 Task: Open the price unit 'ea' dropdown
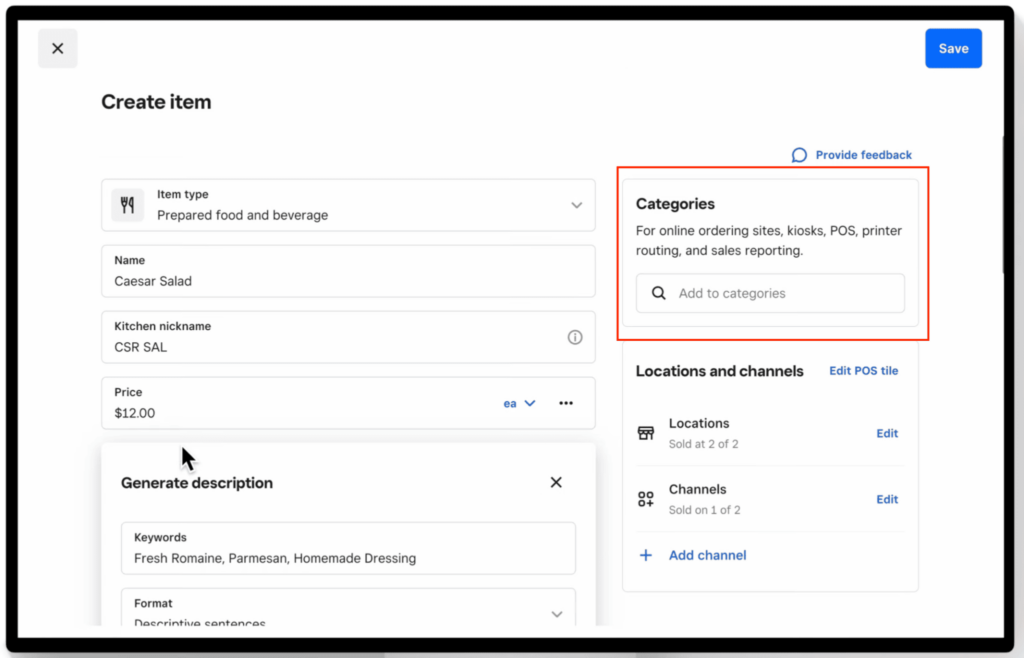[519, 403]
